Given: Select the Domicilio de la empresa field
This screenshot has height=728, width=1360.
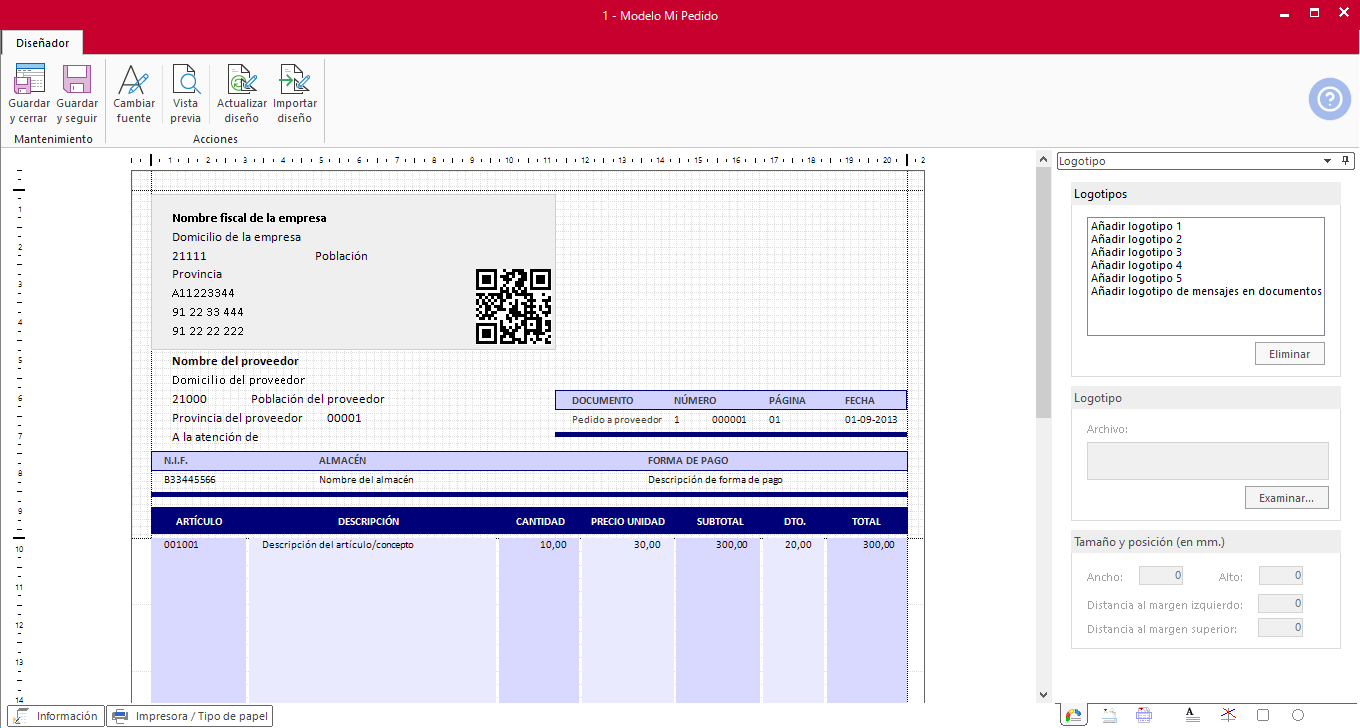Looking at the screenshot, I should tap(236, 237).
